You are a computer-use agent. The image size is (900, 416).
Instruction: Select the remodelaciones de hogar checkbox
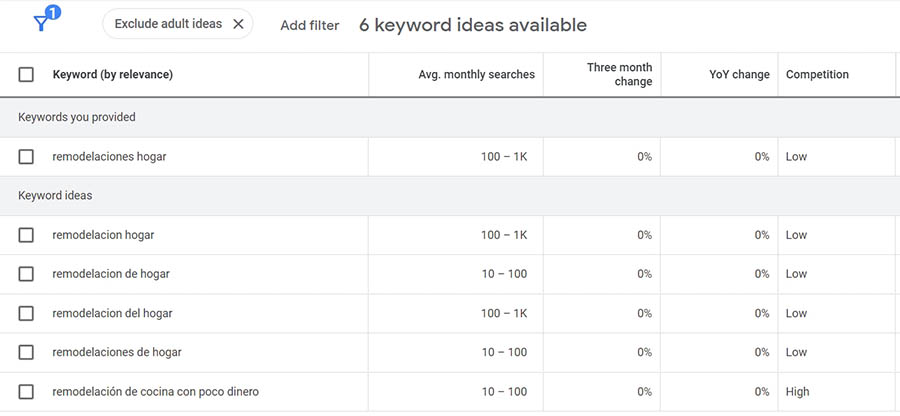coord(26,352)
